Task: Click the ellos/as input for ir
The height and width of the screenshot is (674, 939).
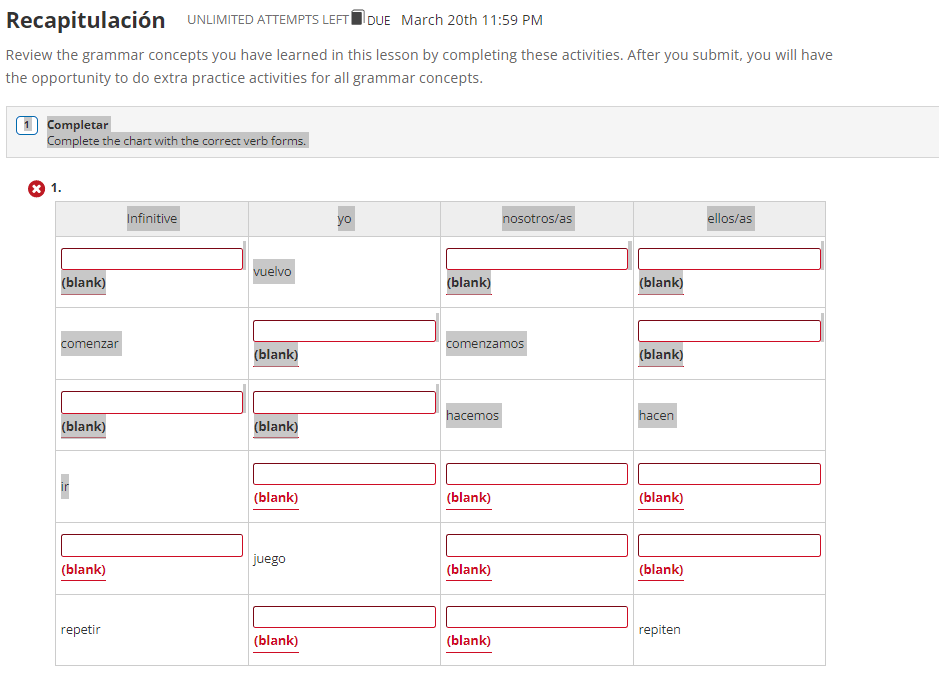Action: coord(729,474)
